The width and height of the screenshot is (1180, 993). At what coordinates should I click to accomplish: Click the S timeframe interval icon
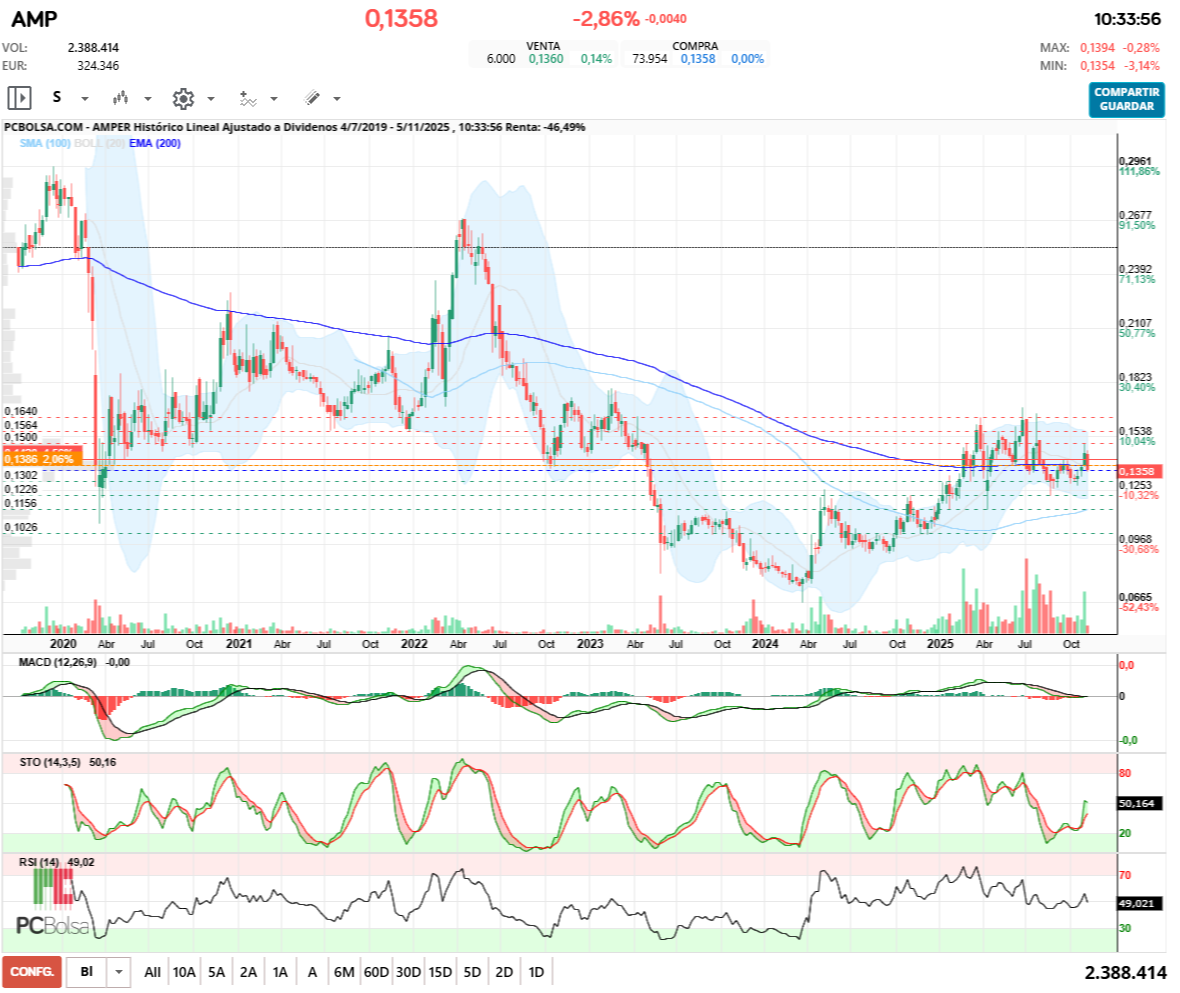point(57,98)
